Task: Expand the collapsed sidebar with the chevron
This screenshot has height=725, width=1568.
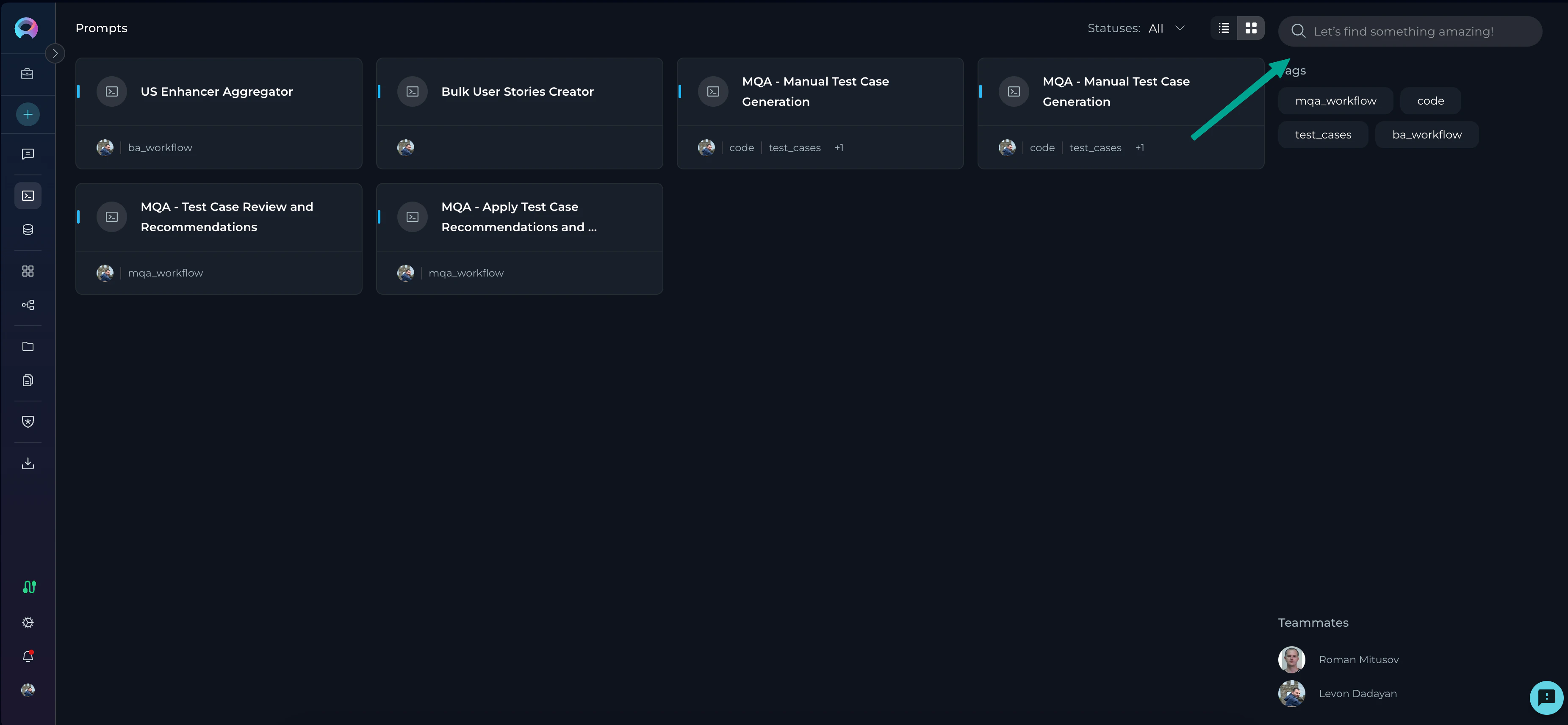Action: (55, 53)
